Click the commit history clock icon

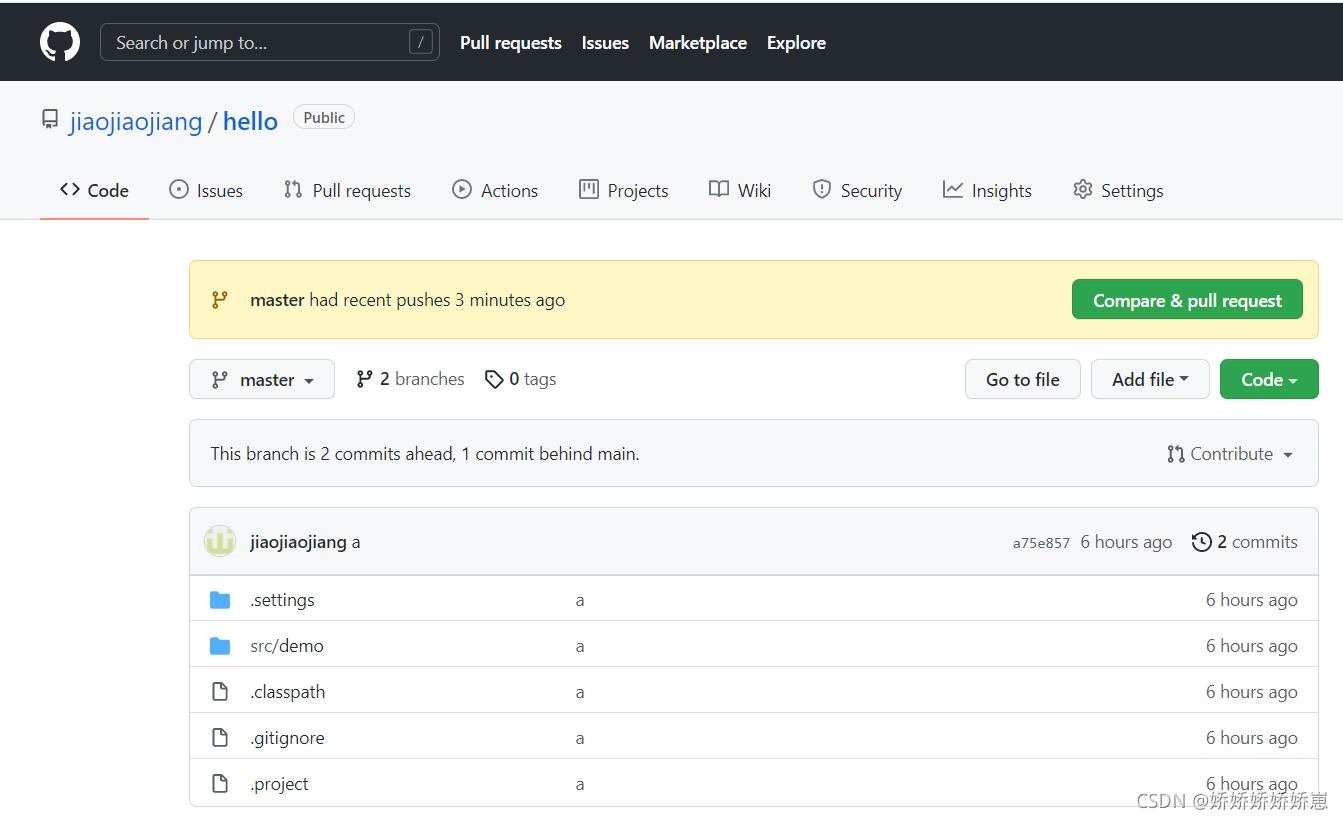1201,541
